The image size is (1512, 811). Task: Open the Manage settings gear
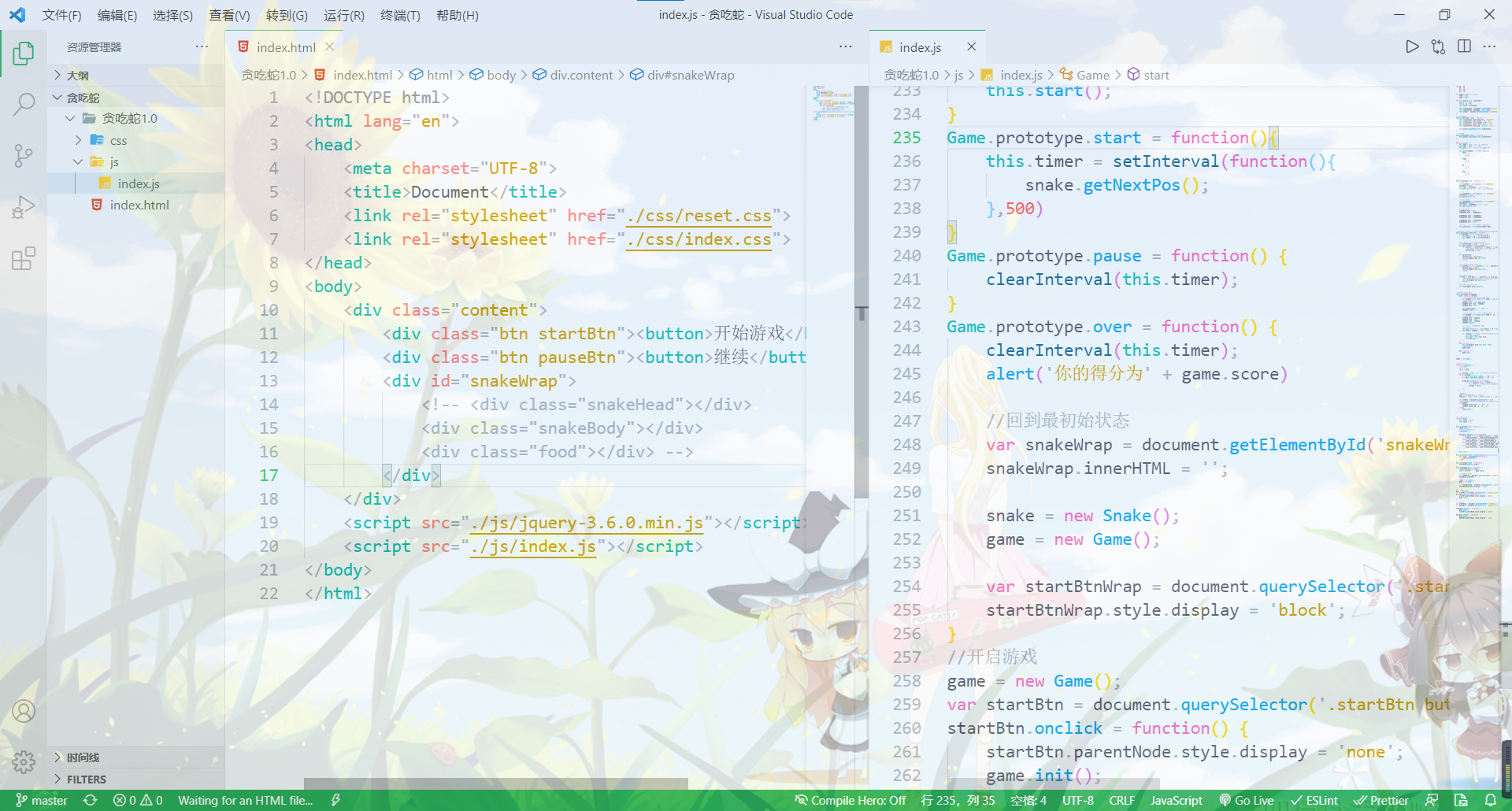(x=24, y=762)
